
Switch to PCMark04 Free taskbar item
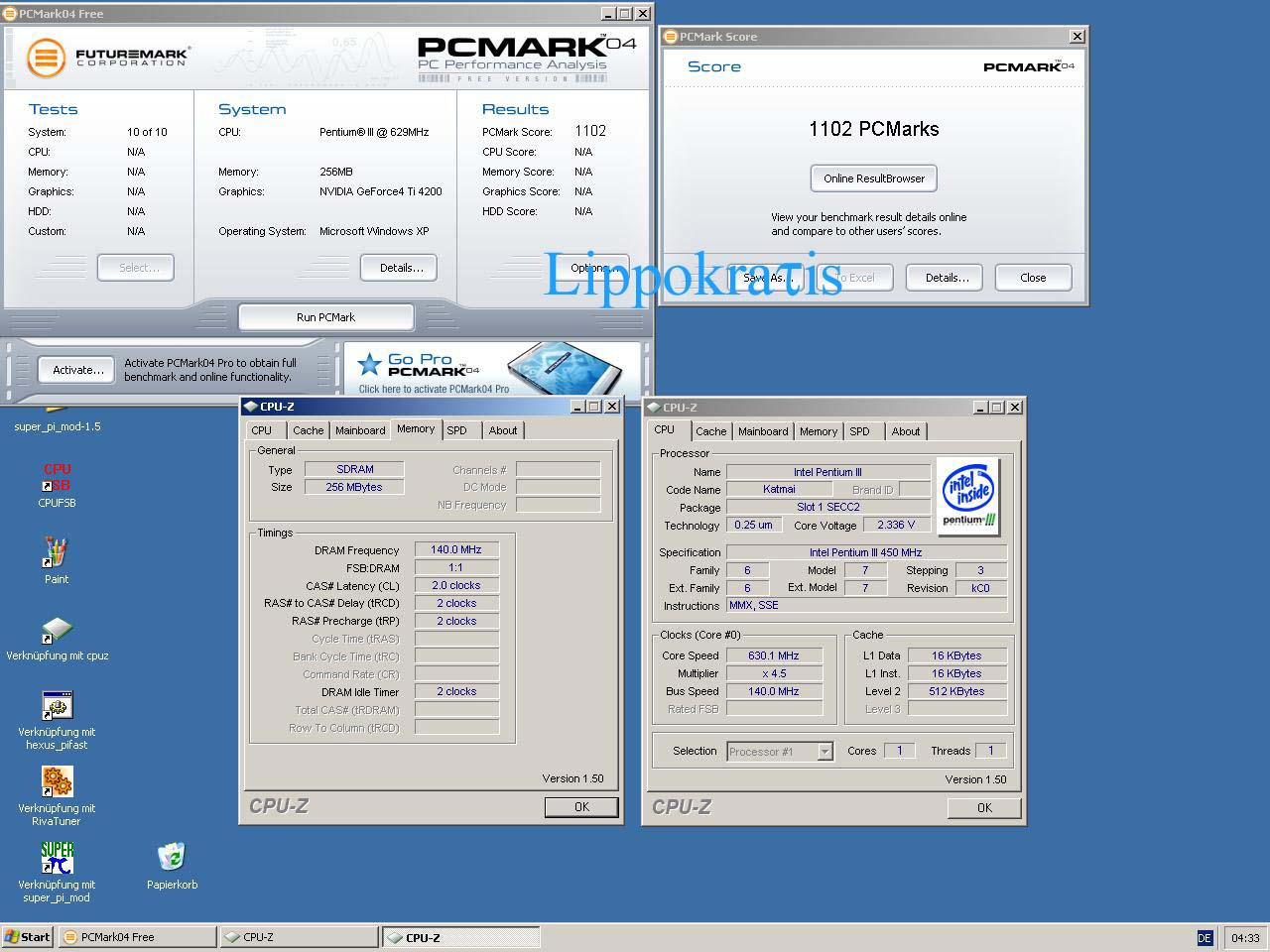tap(137, 937)
